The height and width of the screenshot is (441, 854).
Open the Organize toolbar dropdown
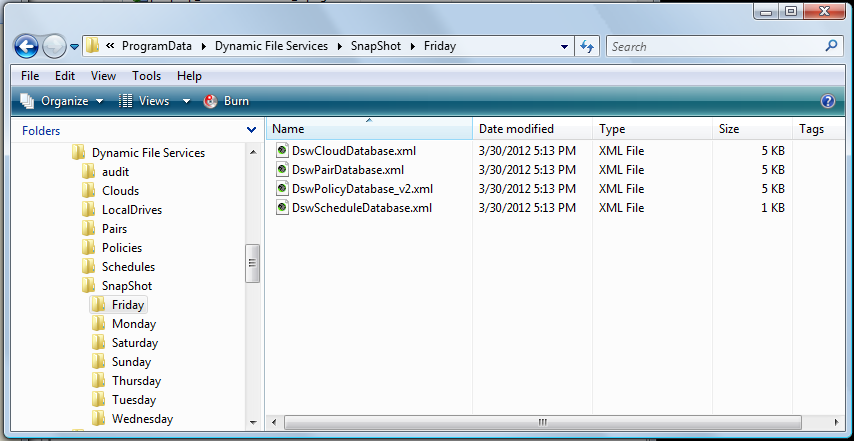[62, 101]
